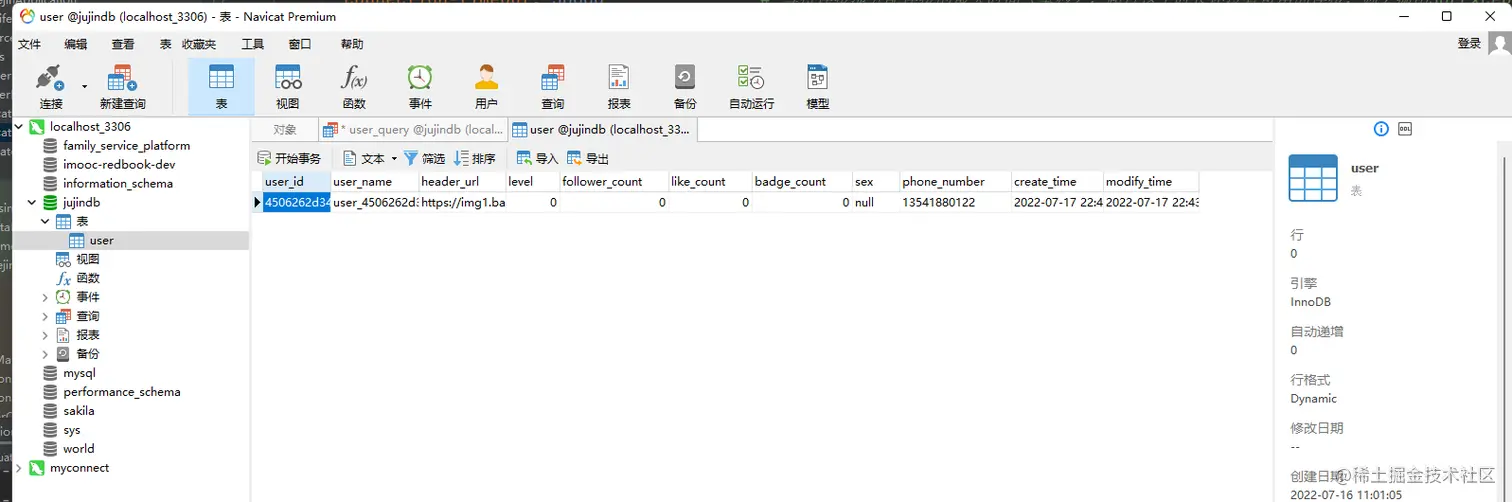Select the 表 table toolbar button
The height and width of the screenshot is (502, 1512).
pos(221,87)
